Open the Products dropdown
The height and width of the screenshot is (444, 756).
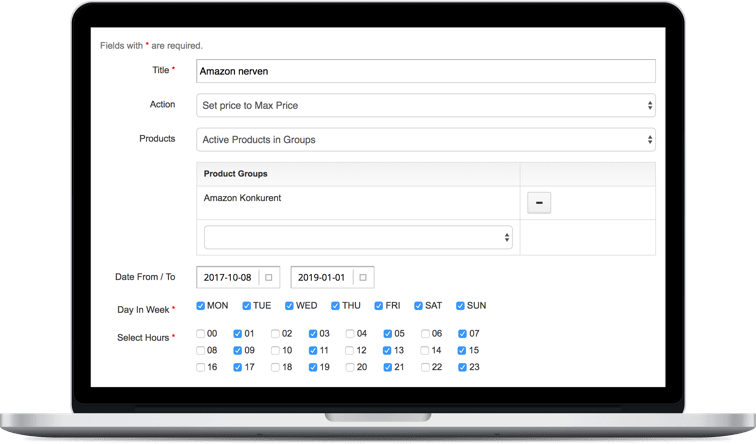click(426, 139)
